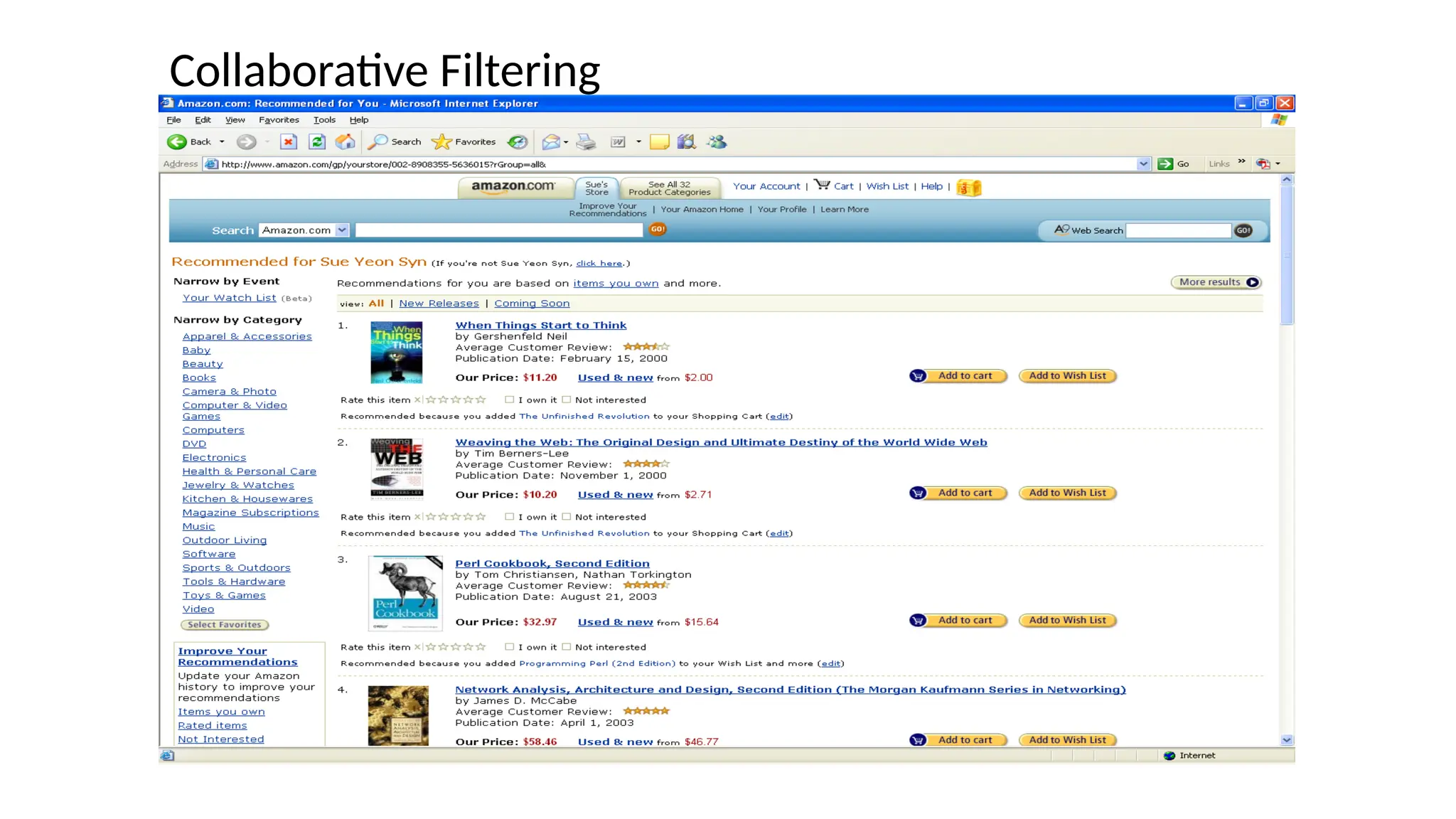The height and width of the screenshot is (819, 1456).
Task: Open the Amazon.com search category dropdown
Action: 342,230
